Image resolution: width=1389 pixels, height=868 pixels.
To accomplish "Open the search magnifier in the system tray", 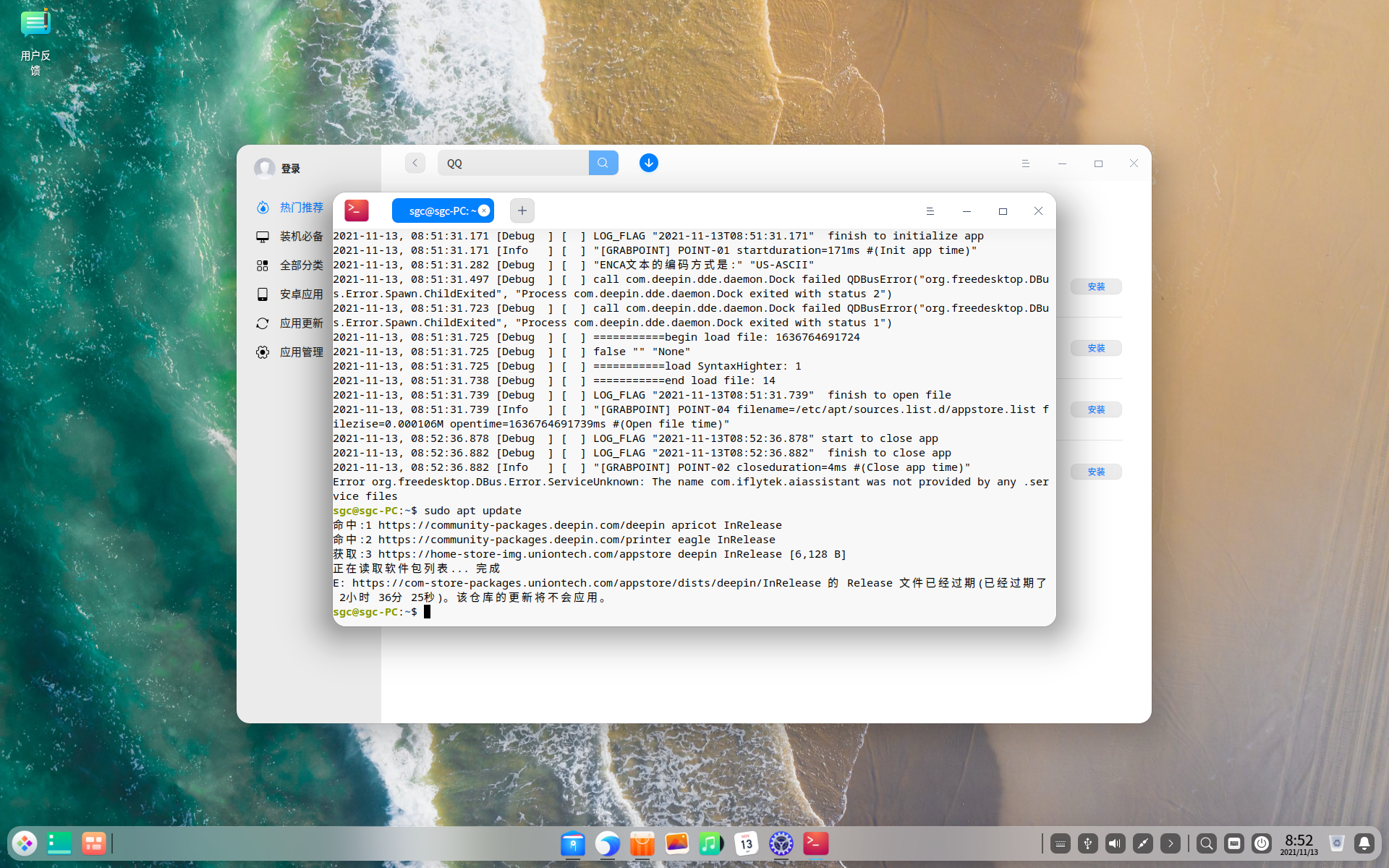I will (1206, 843).
